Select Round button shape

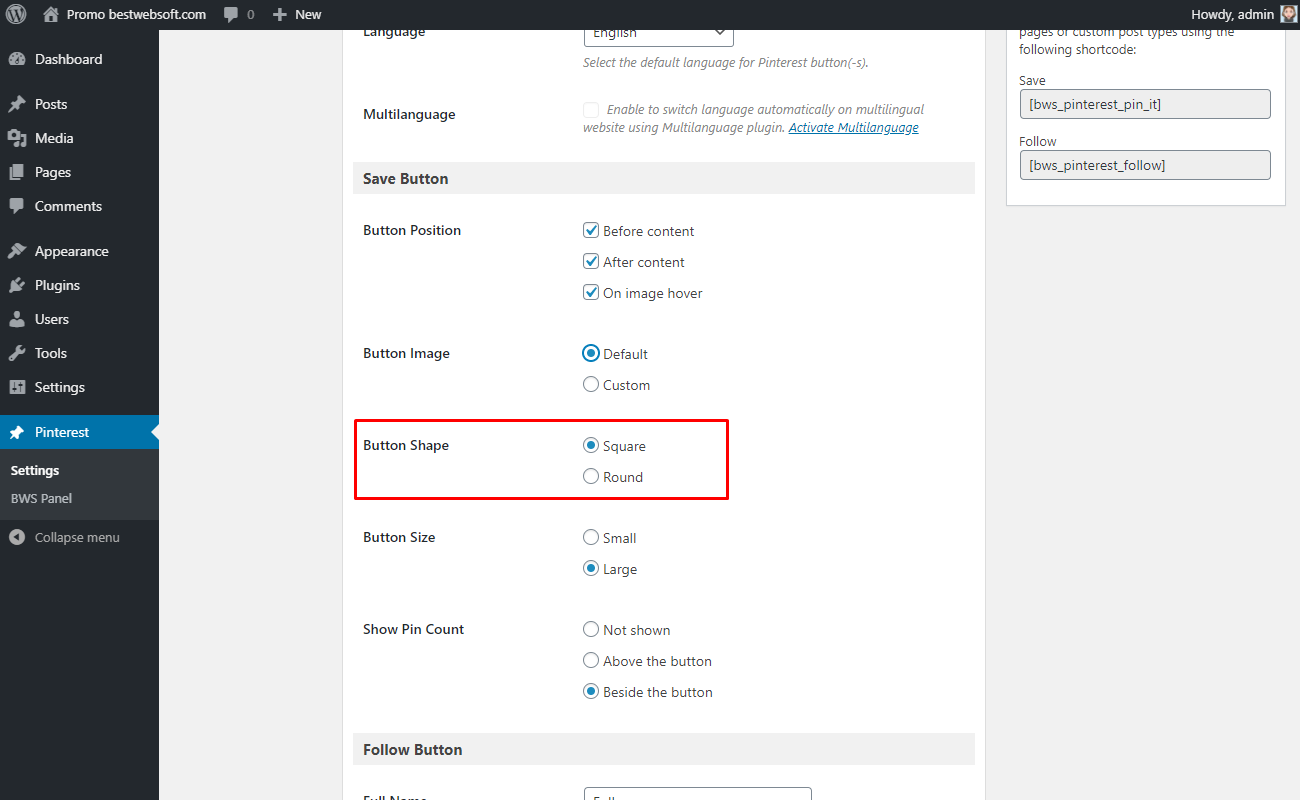591,476
